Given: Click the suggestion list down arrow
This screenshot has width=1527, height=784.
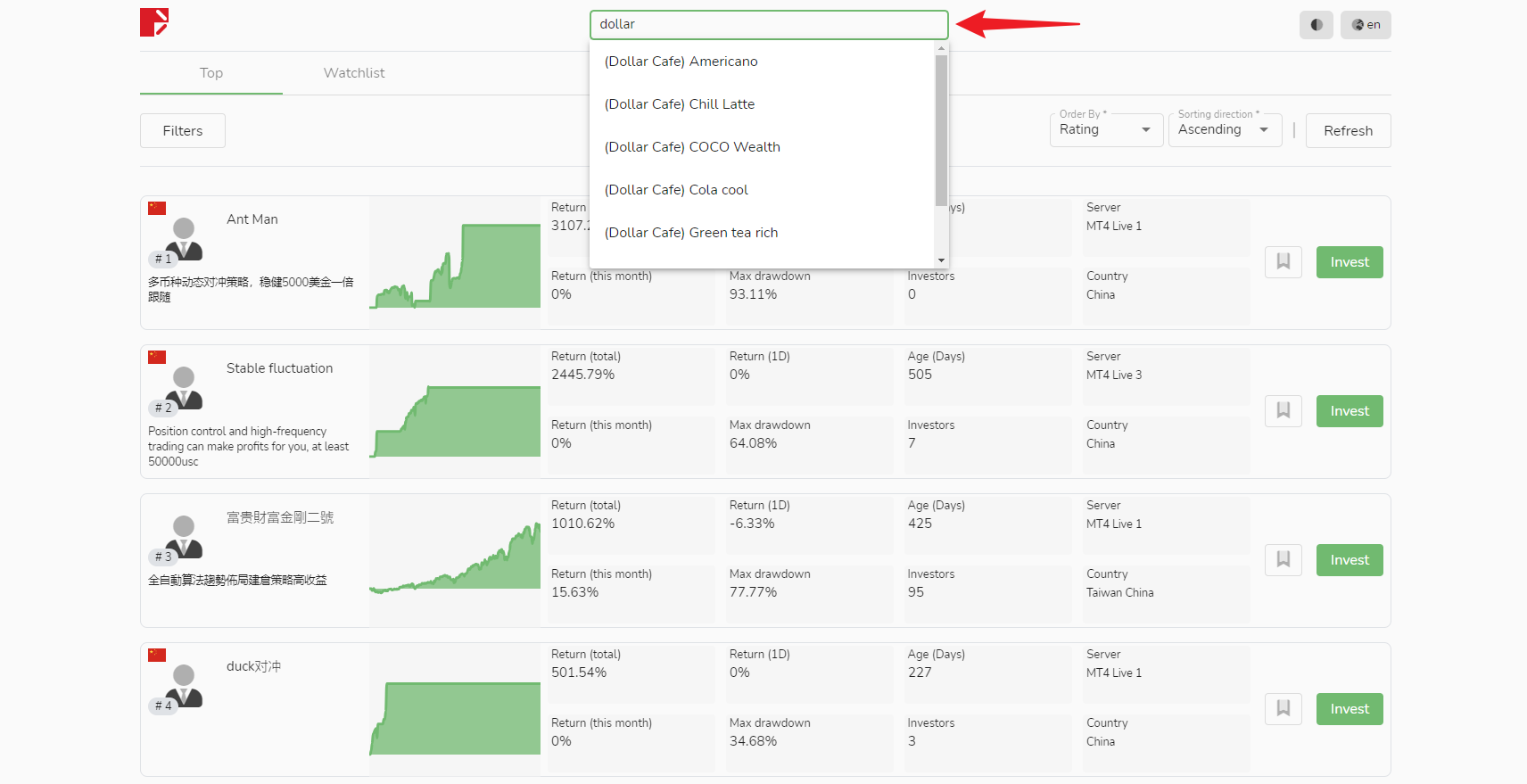Looking at the screenshot, I should pyautogui.click(x=941, y=260).
